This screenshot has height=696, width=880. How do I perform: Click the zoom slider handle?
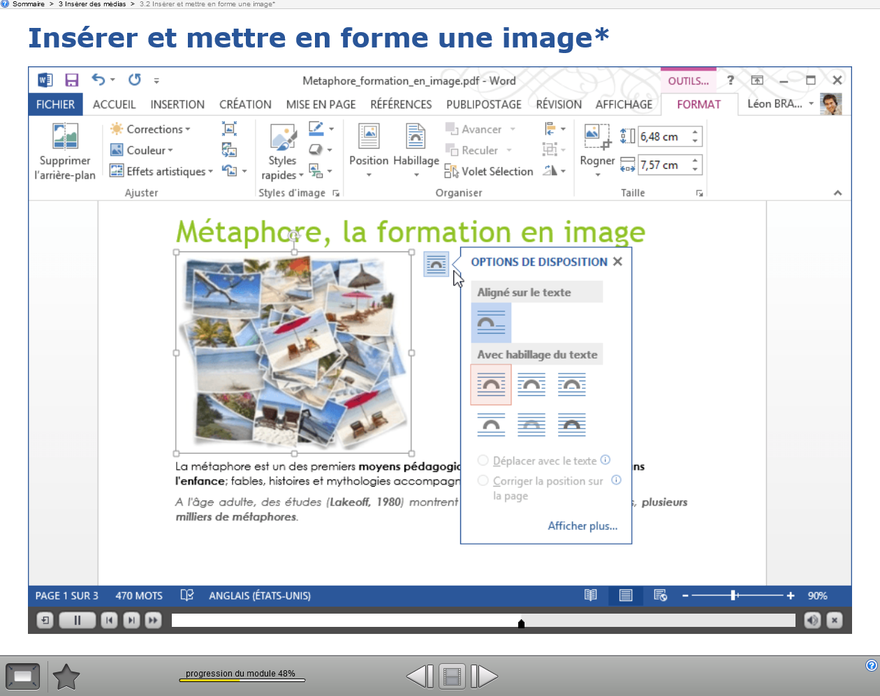point(733,595)
